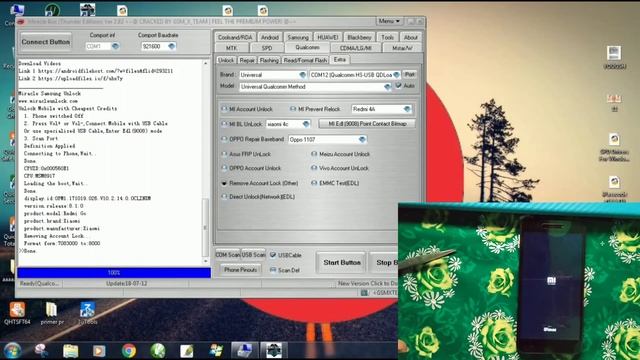Click the Port button
640x360 pixels.
410,74
